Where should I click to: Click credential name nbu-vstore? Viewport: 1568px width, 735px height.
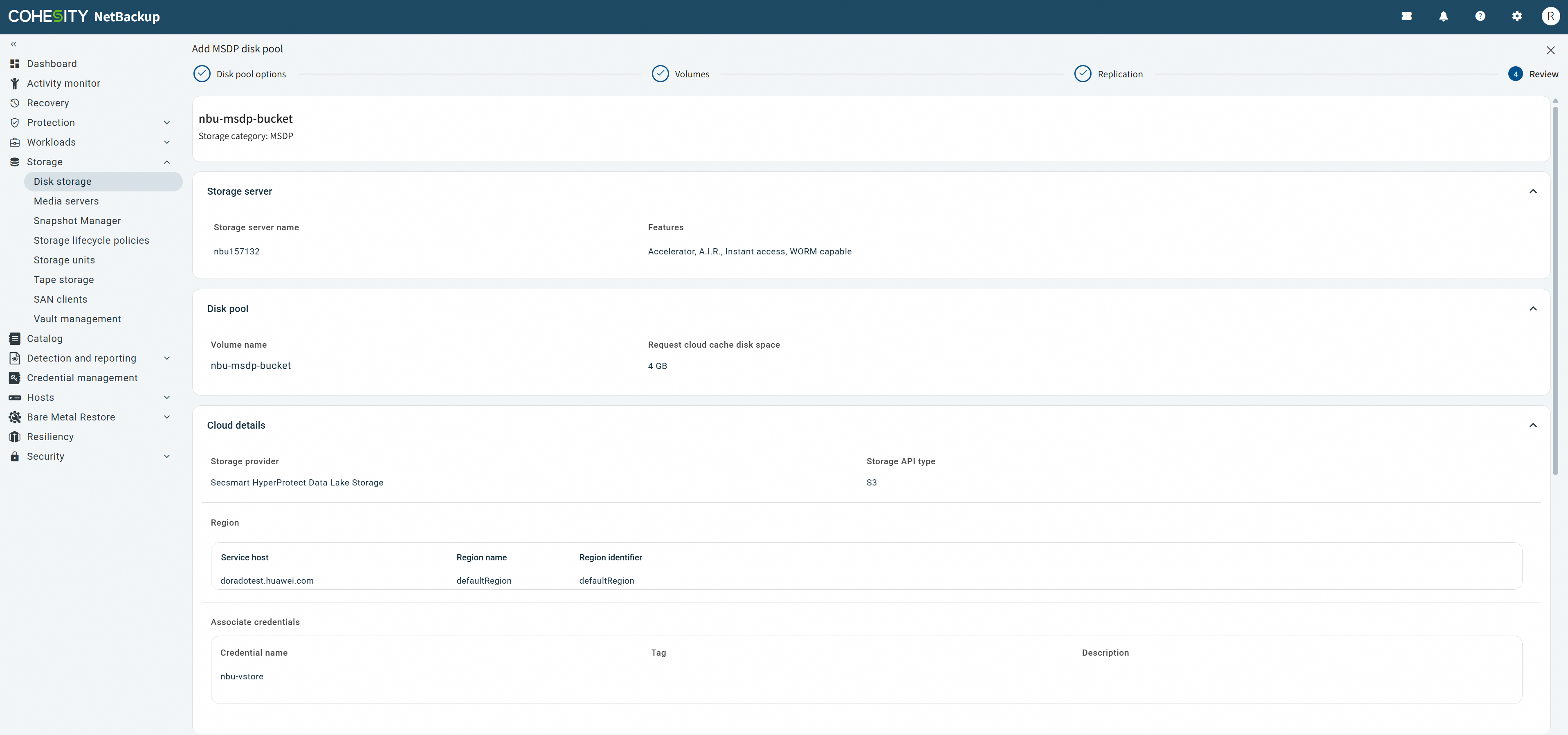click(242, 677)
